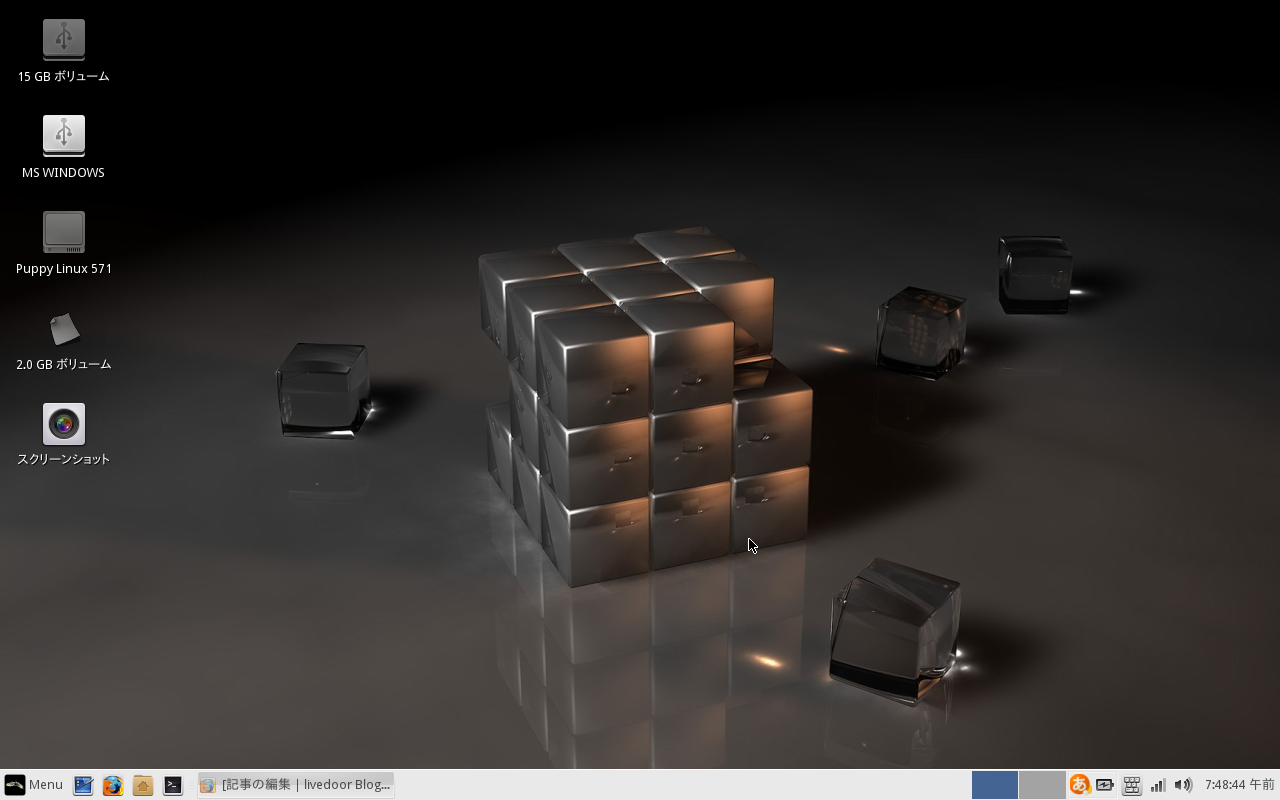Click the volume speaker icon
Image resolution: width=1280 pixels, height=800 pixels.
[1183, 785]
